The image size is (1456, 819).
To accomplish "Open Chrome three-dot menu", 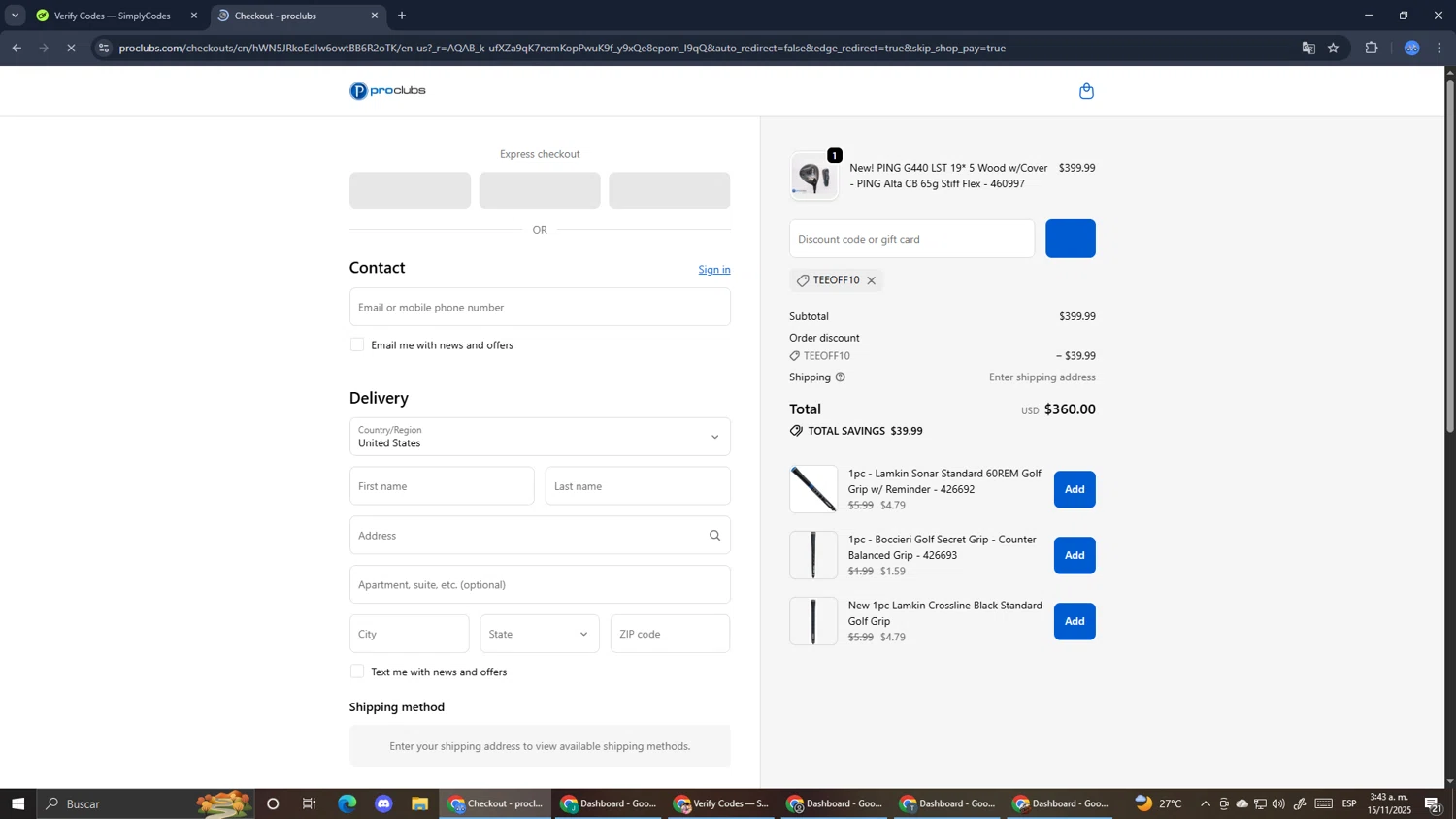I will (1439, 48).
